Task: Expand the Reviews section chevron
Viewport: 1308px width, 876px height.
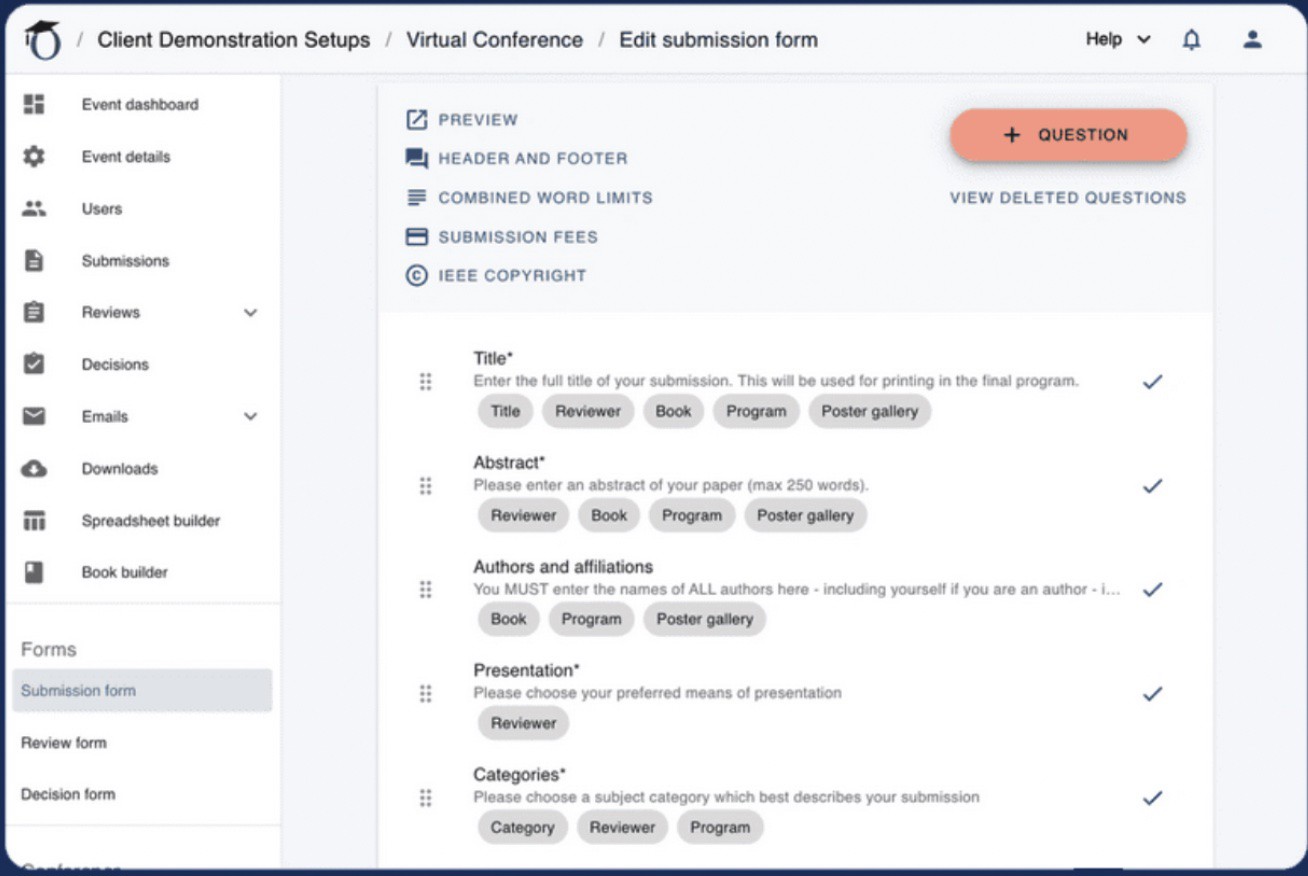Action: click(250, 312)
